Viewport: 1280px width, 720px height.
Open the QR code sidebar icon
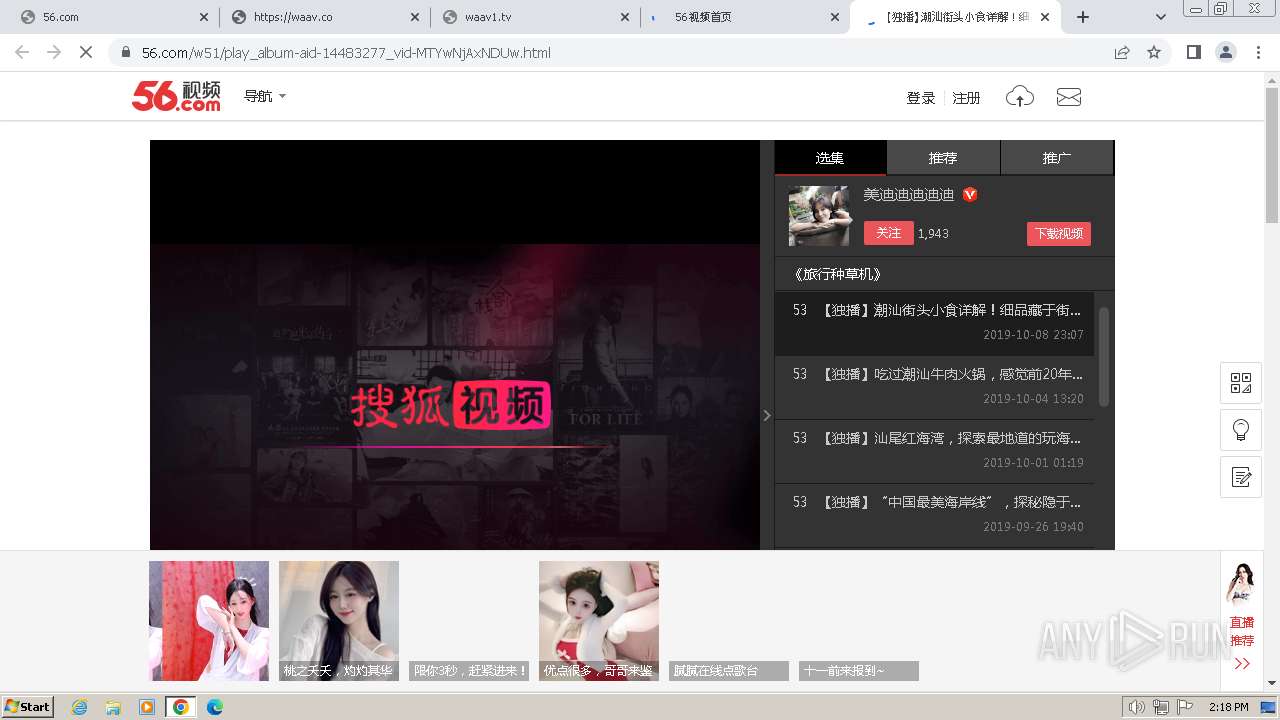coord(1241,383)
